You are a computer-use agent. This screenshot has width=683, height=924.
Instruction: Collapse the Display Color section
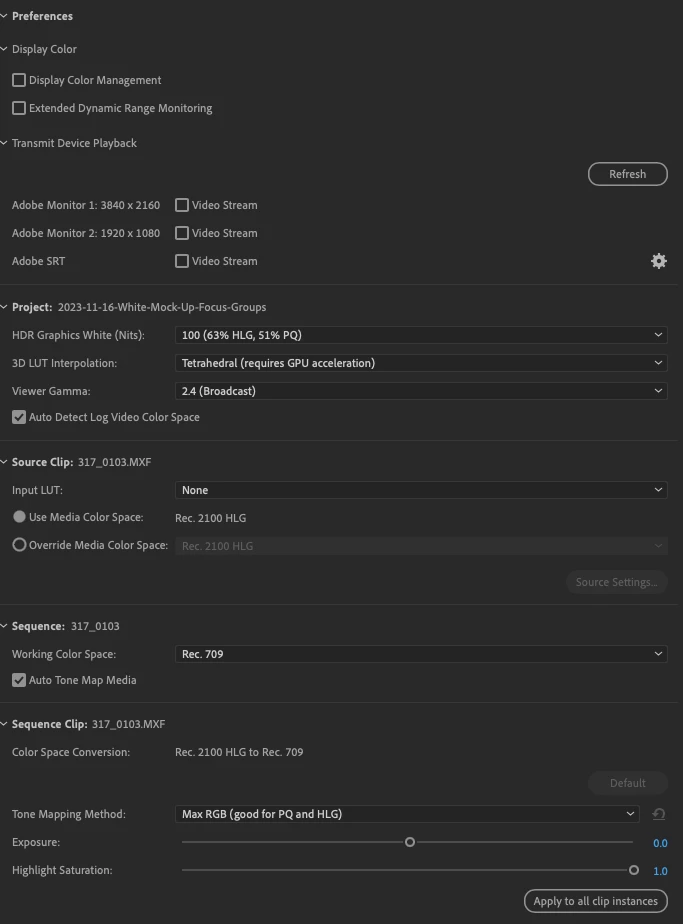[4, 49]
